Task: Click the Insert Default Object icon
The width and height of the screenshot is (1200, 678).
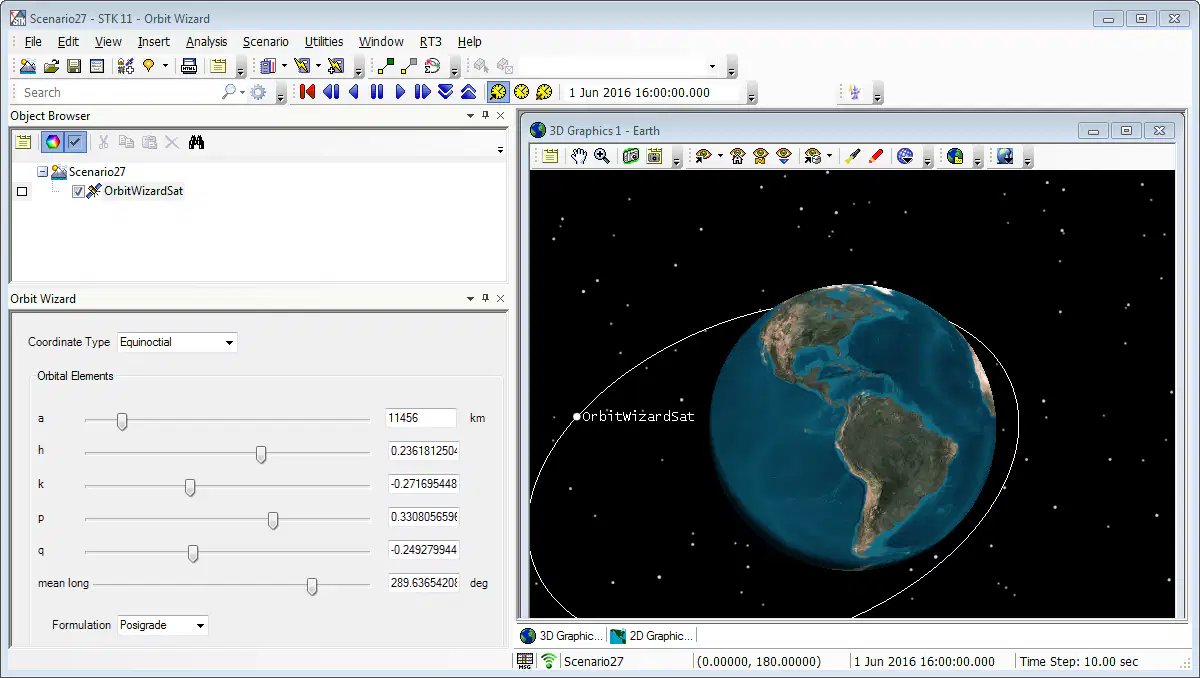Action: coord(126,66)
